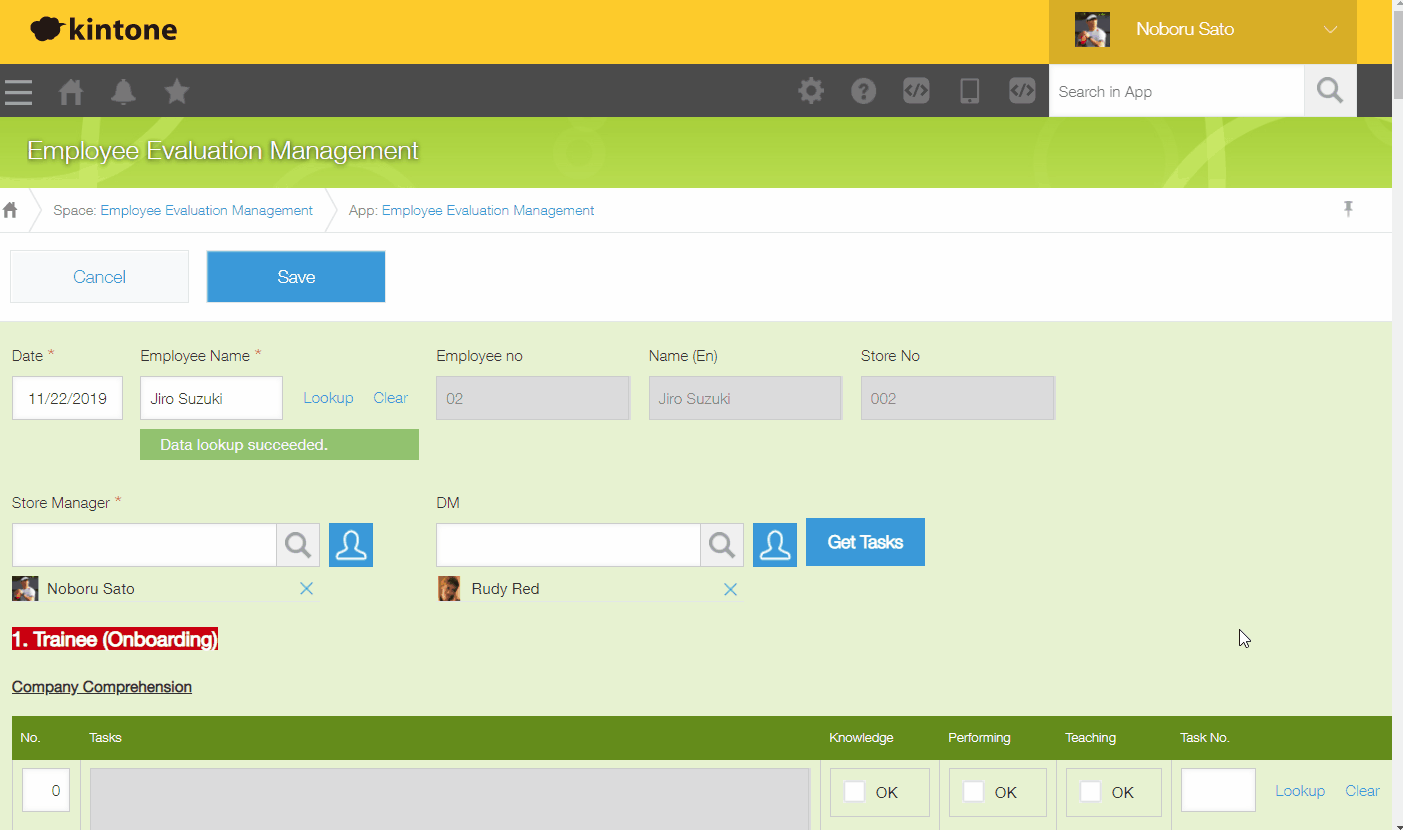Pin the page with pushpin icon

[x=1348, y=209]
